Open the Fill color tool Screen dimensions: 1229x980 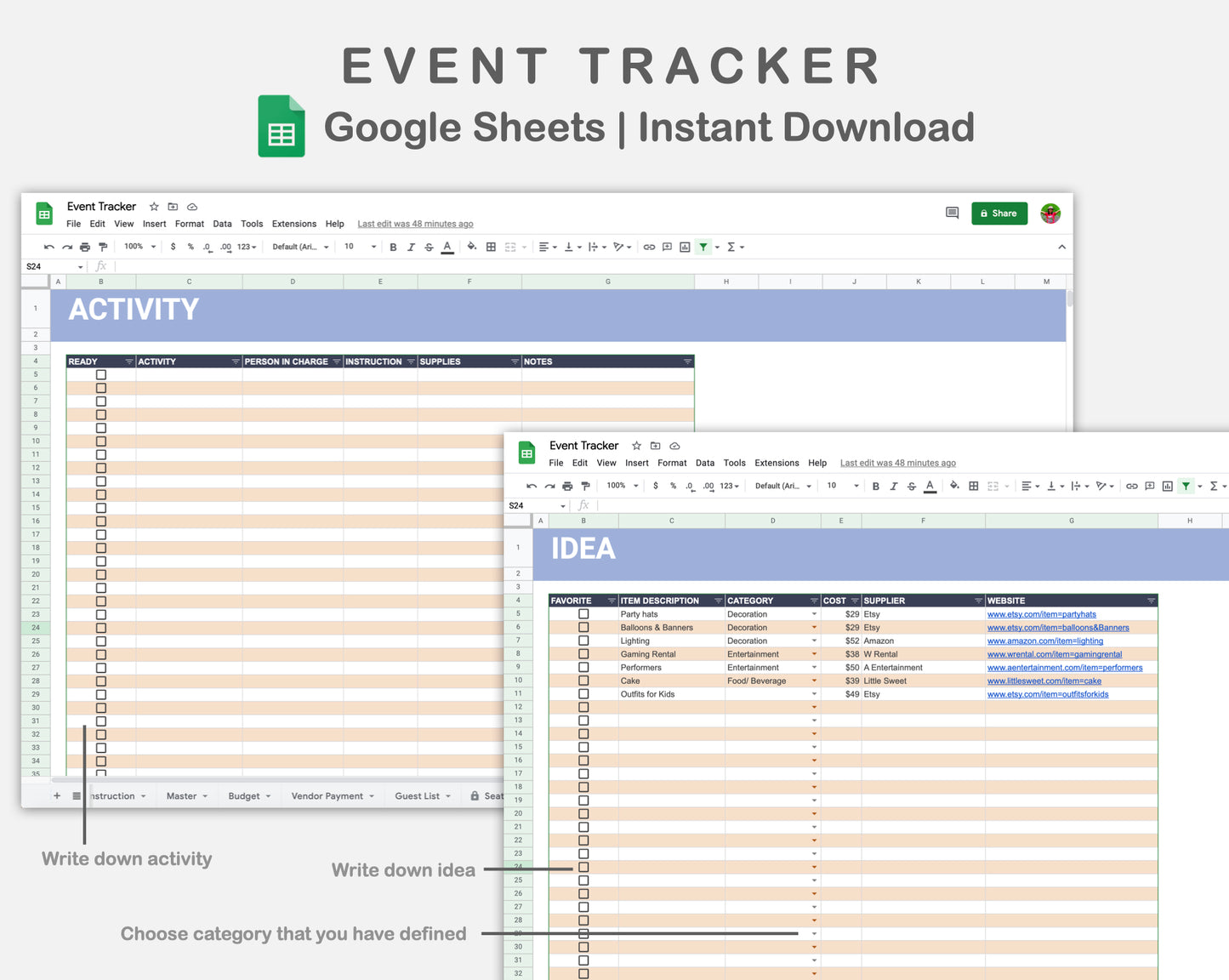tap(472, 247)
